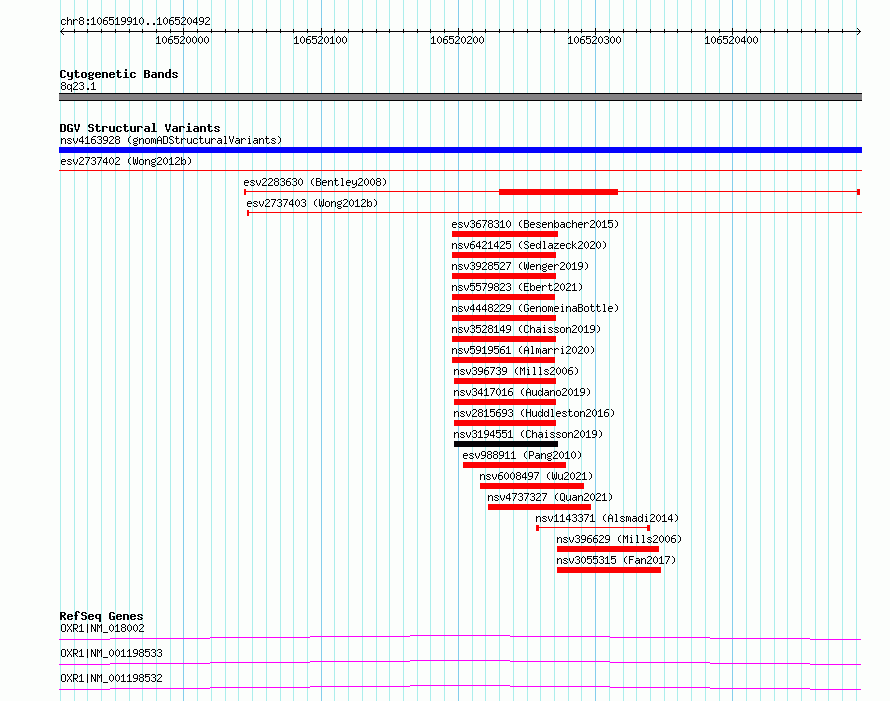Click nsv3055315 (Fan2017) label
Screen dimensions: 890x701
(616, 560)
